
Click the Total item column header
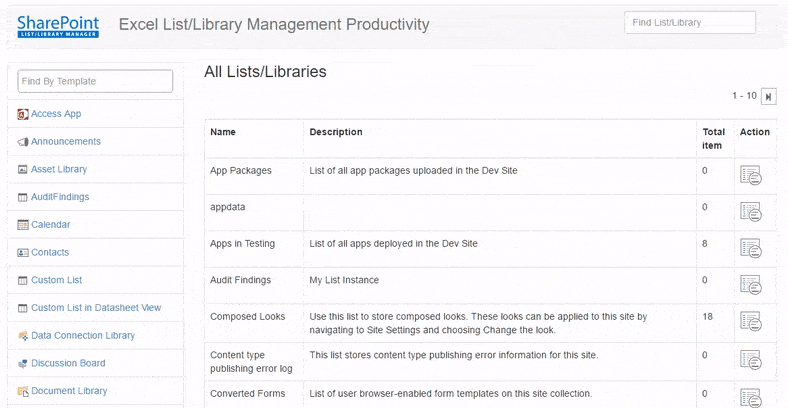tap(714, 139)
